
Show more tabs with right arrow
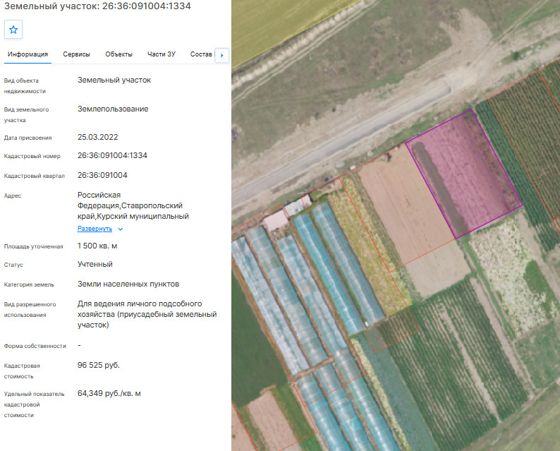point(222,55)
